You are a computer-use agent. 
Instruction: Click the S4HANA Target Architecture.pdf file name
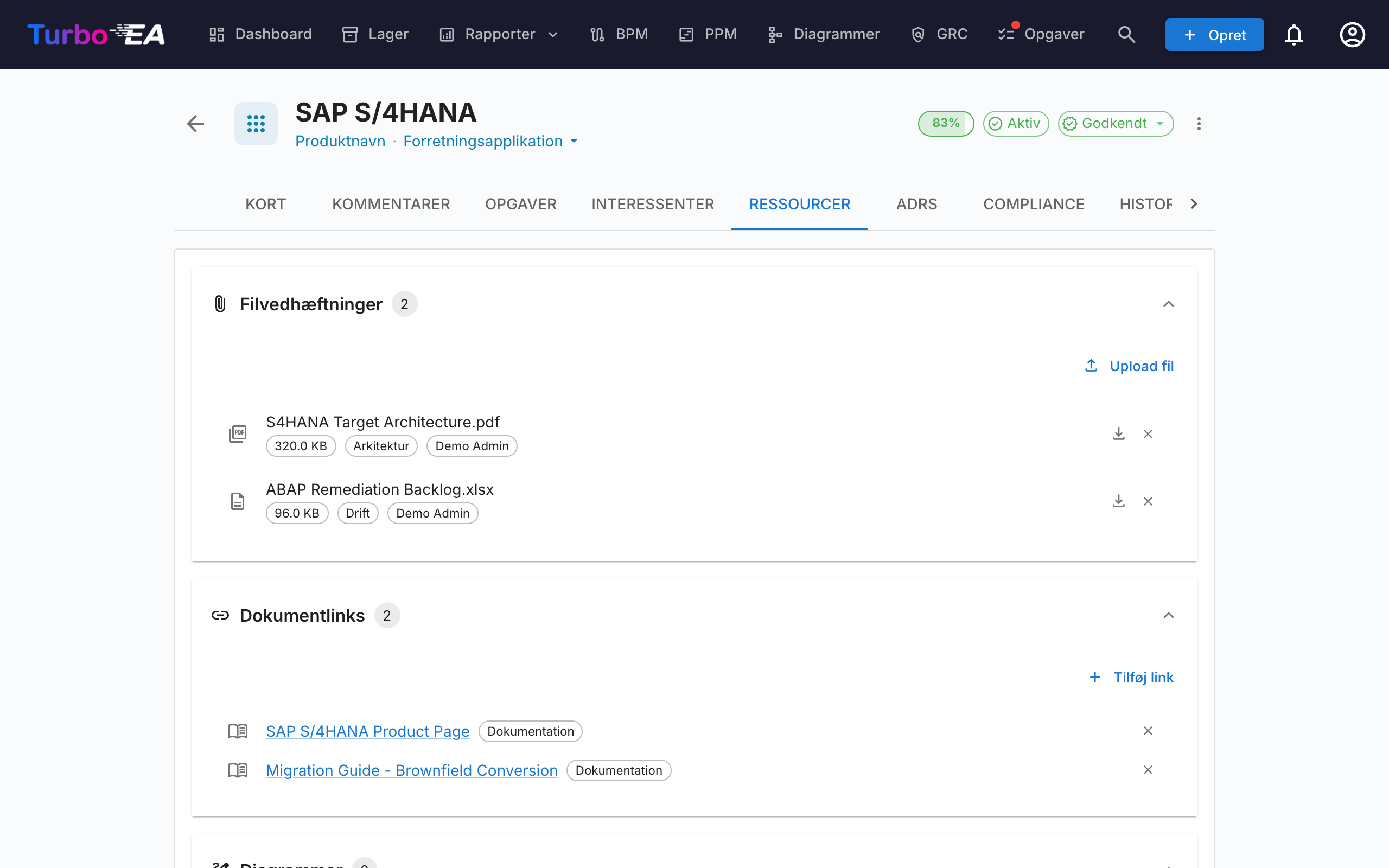383,422
